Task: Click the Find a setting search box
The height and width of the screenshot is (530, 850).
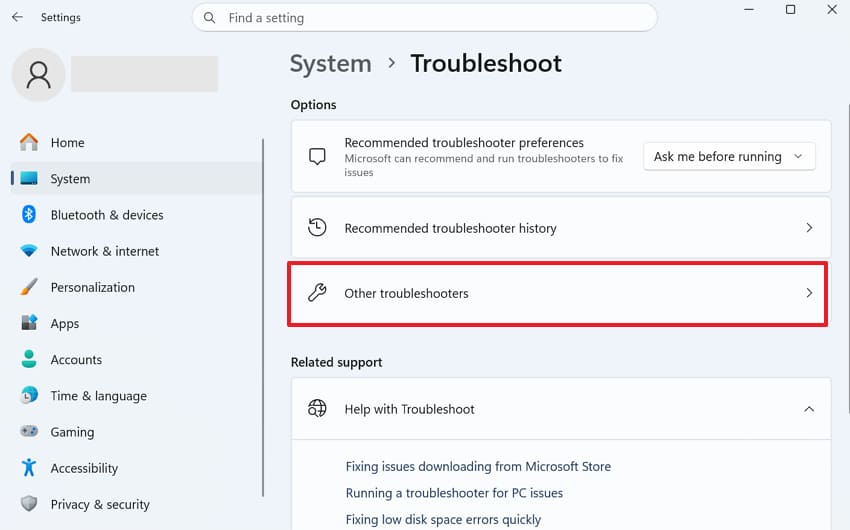Action: [x=424, y=18]
